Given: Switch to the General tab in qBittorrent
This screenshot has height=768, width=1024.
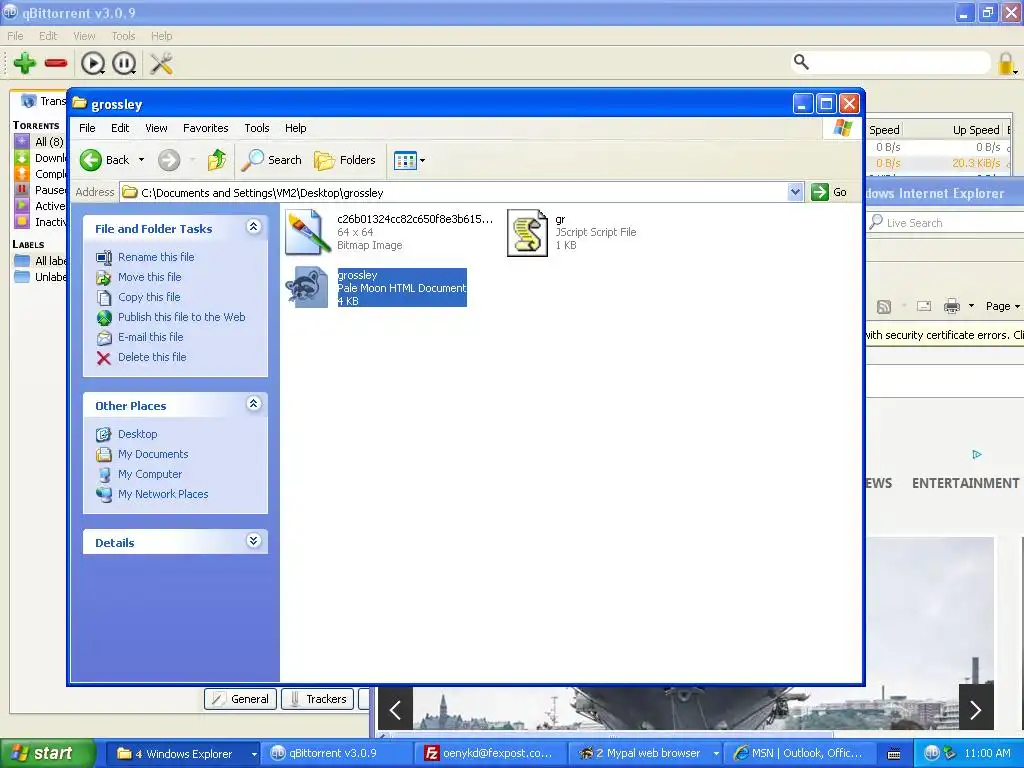Looking at the screenshot, I should pos(240,699).
